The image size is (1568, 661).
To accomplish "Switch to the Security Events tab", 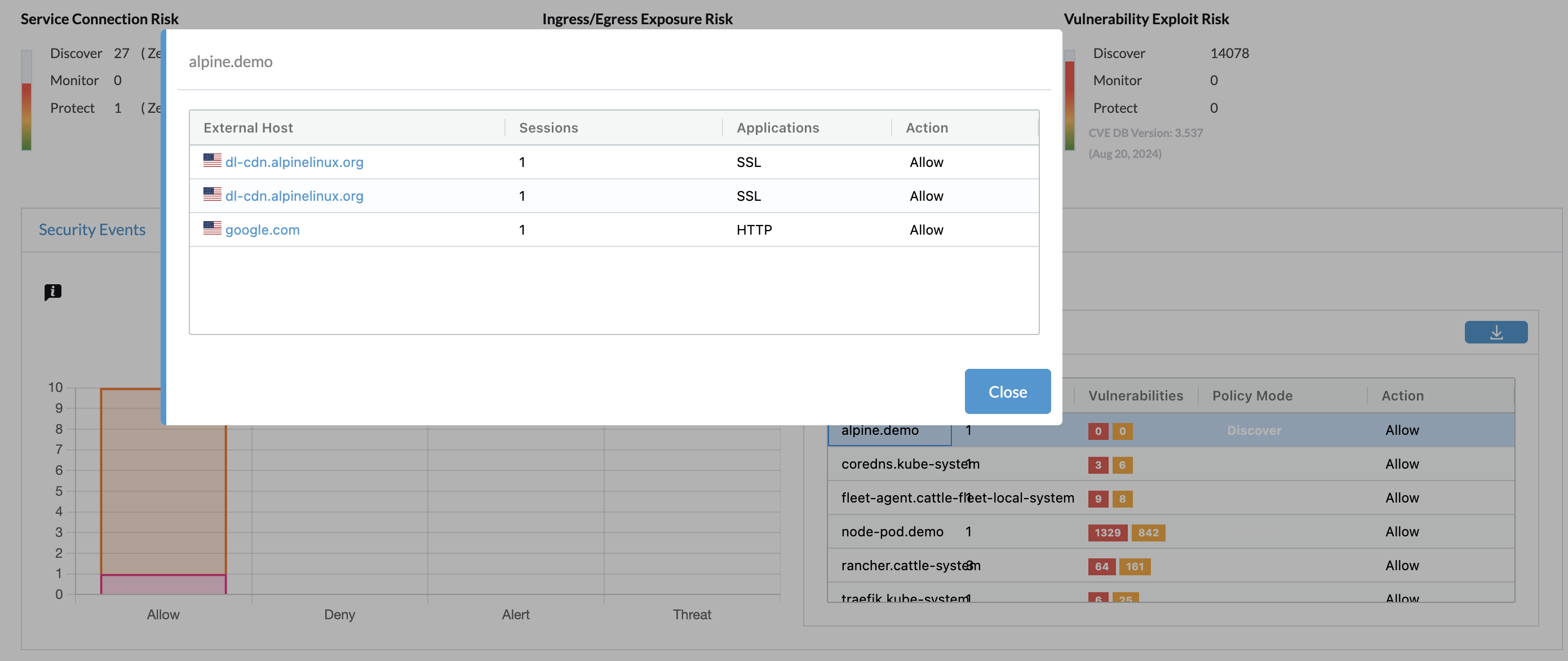I will 92,230.
